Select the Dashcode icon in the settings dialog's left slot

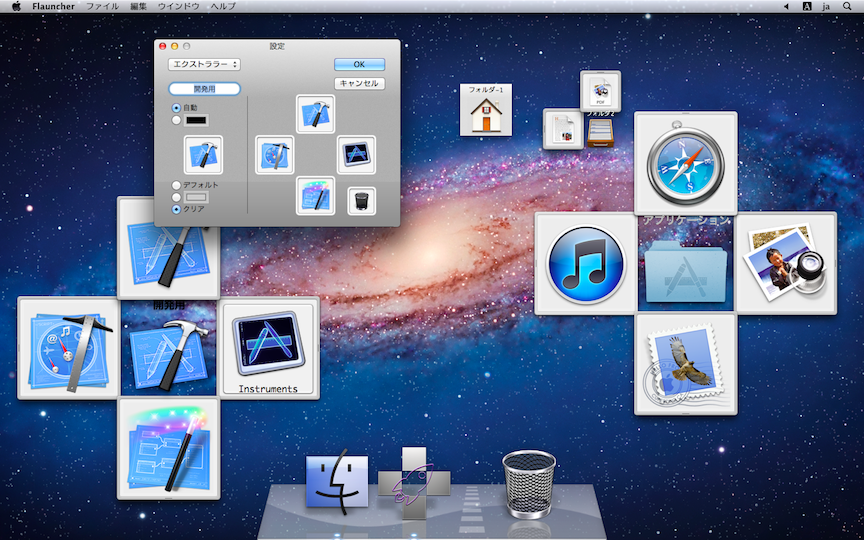coord(274,155)
